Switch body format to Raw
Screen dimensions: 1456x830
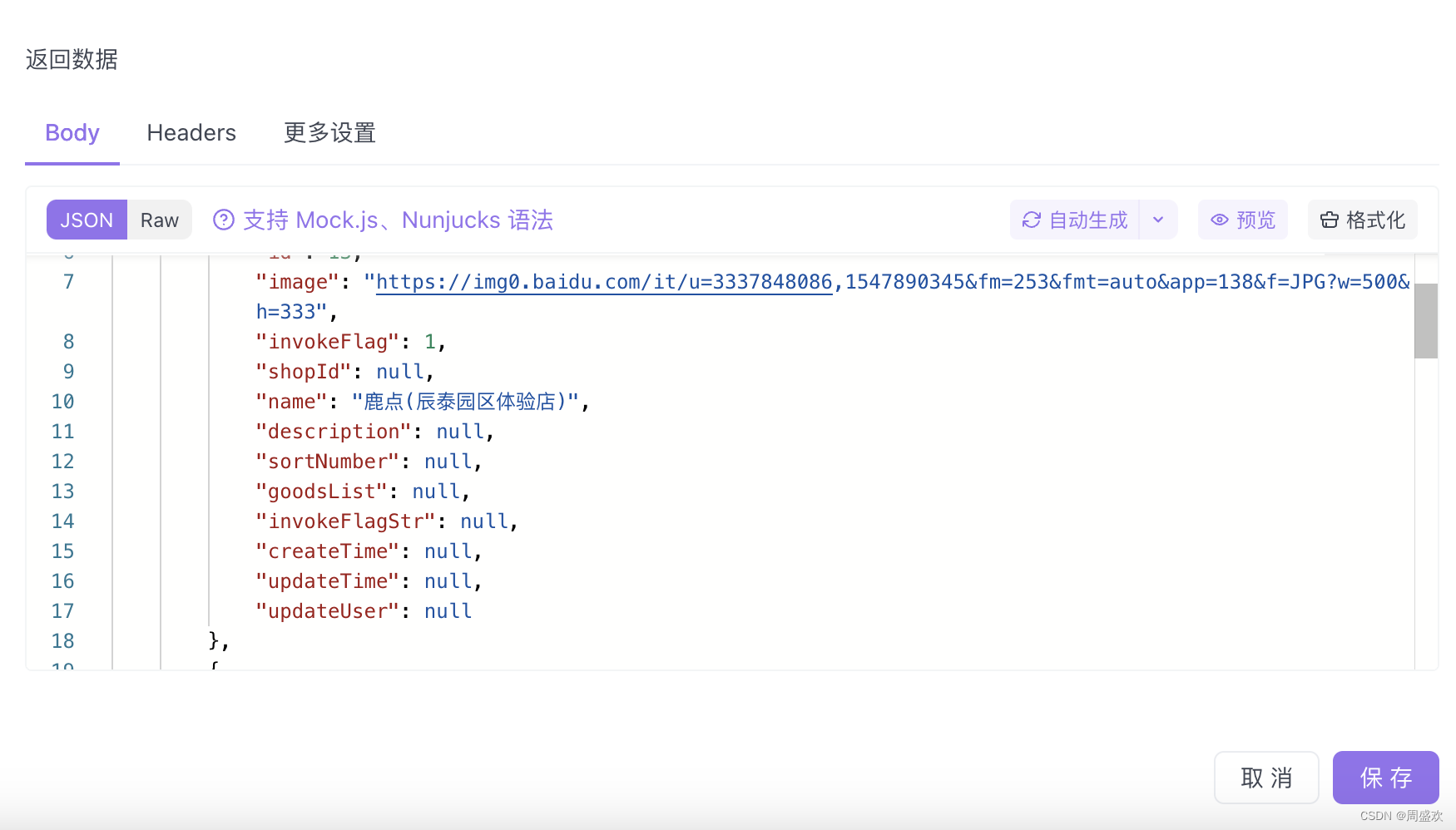point(160,220)
